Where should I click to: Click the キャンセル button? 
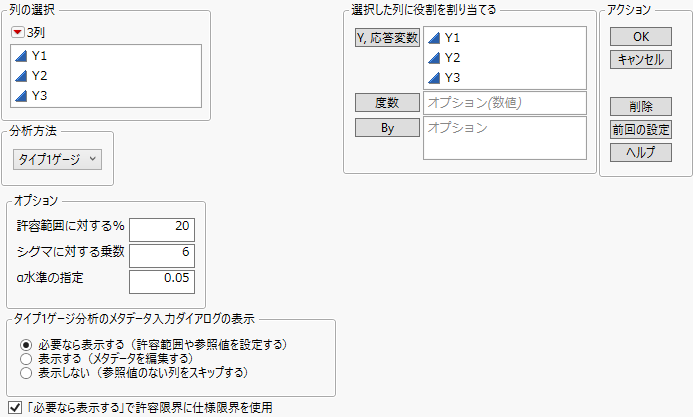click(641, 60)
